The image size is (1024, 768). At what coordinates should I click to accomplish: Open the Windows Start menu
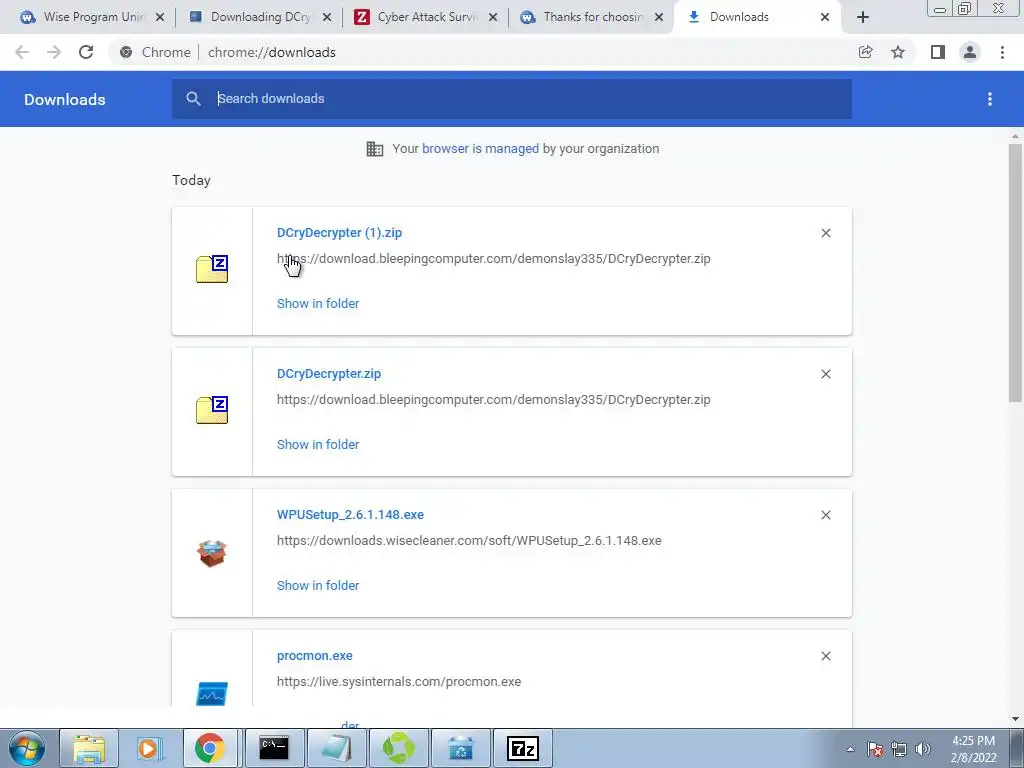(27, 748)
